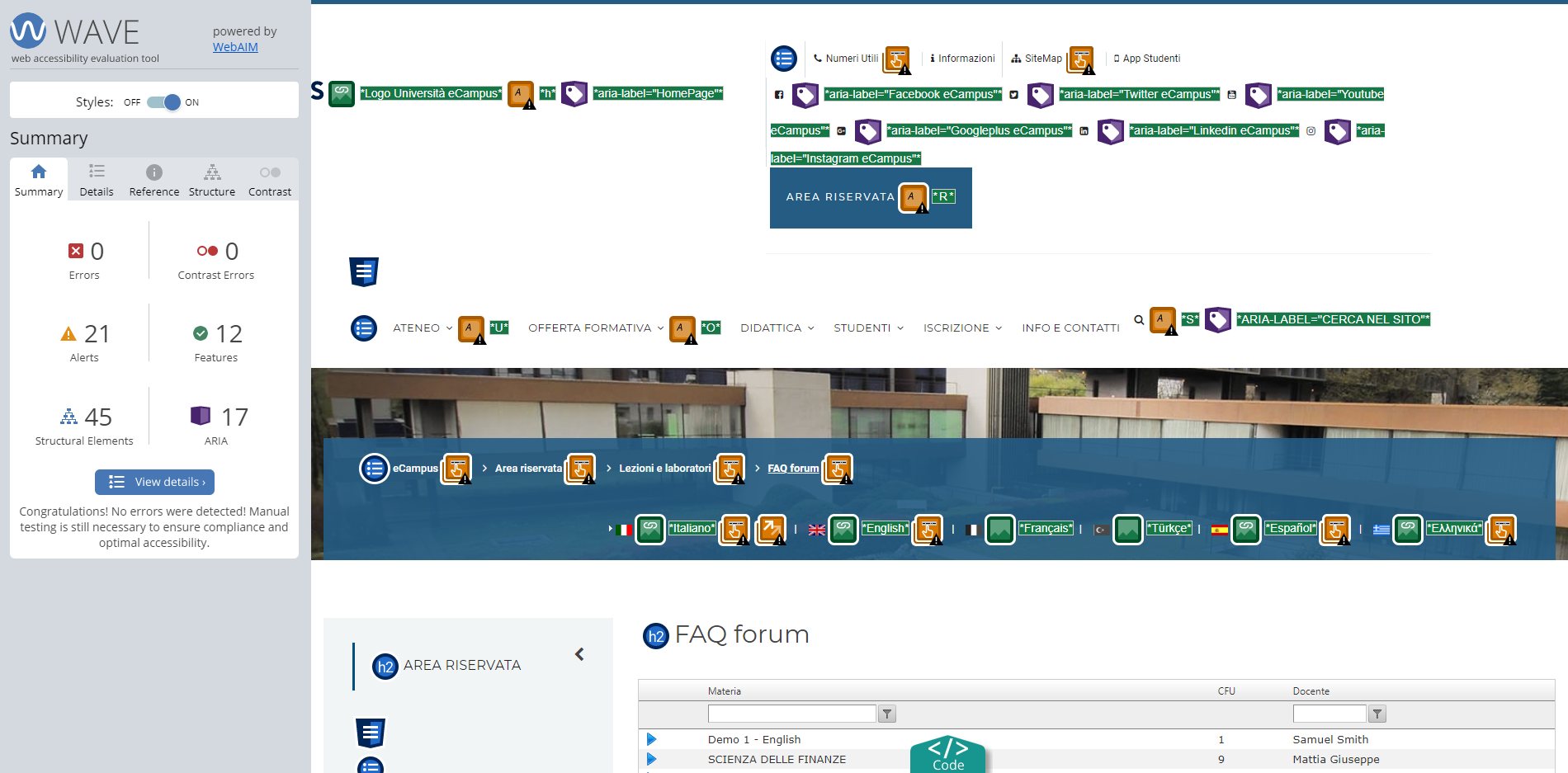Click the View details button
Screen dimensions: 1568x773
[154, 482]
